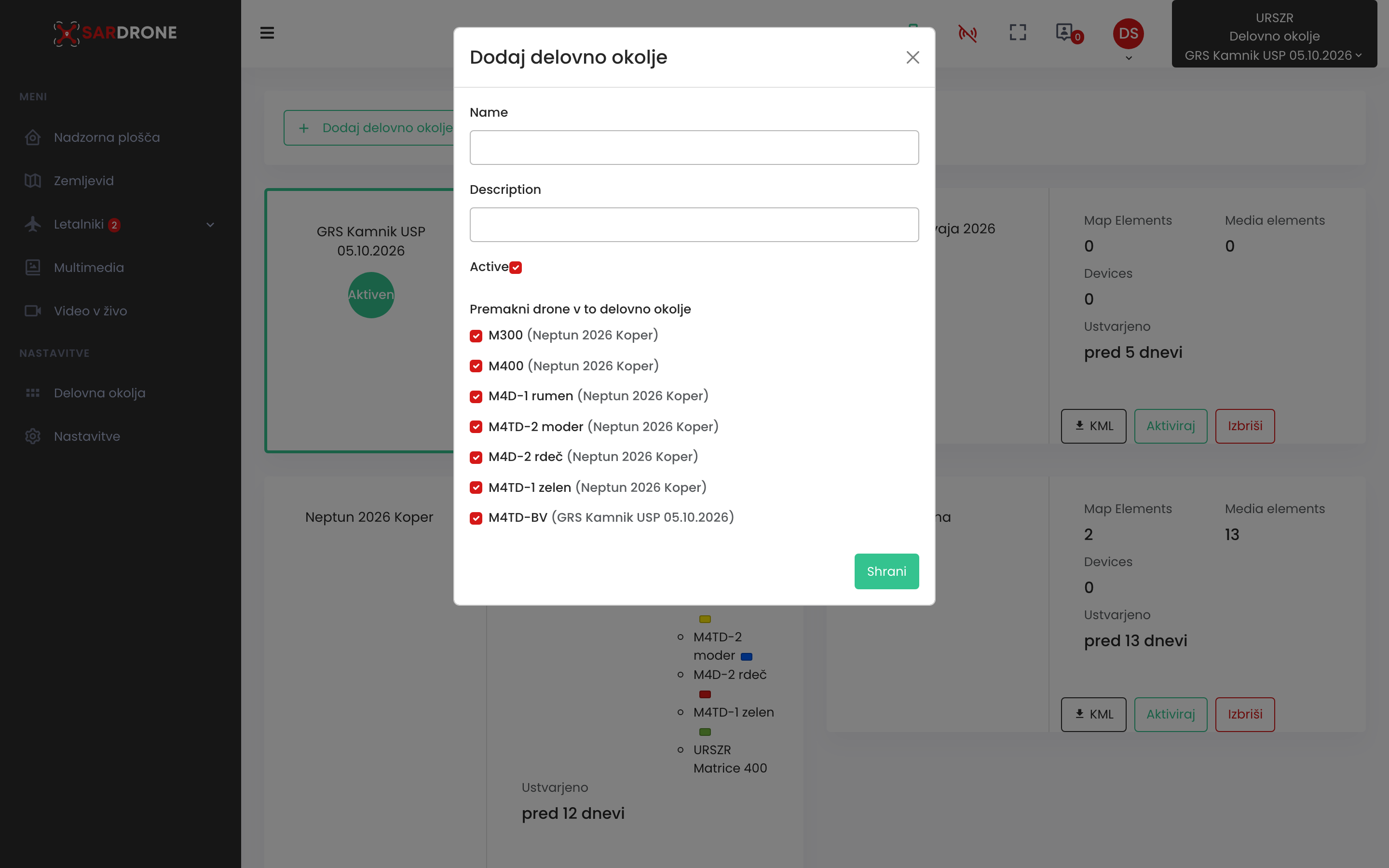This screenshot has height=868, width=1389.
Task: Enter fullscreen with the frame icon
Action: tap(1018, 32)
